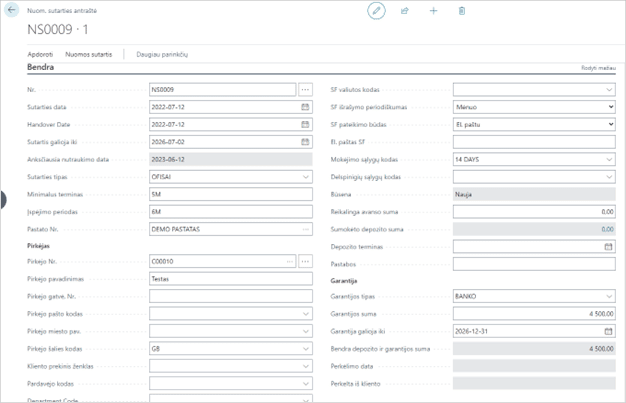
Task: Open calendar for Handover Date field
Action: click(305, 125)
